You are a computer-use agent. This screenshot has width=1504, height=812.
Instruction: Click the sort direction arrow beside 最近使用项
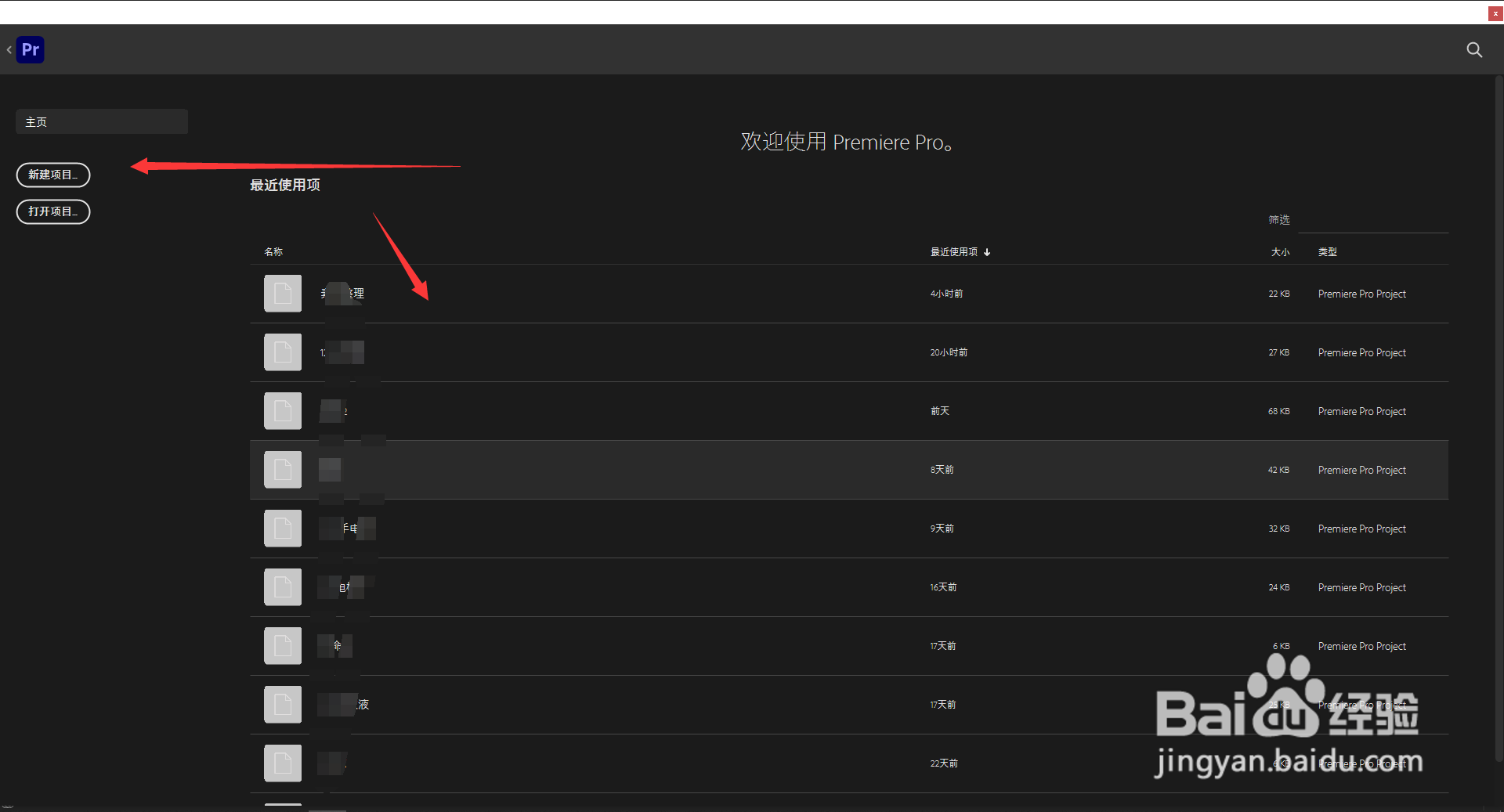pyautogui.click(x=987, y=252)
